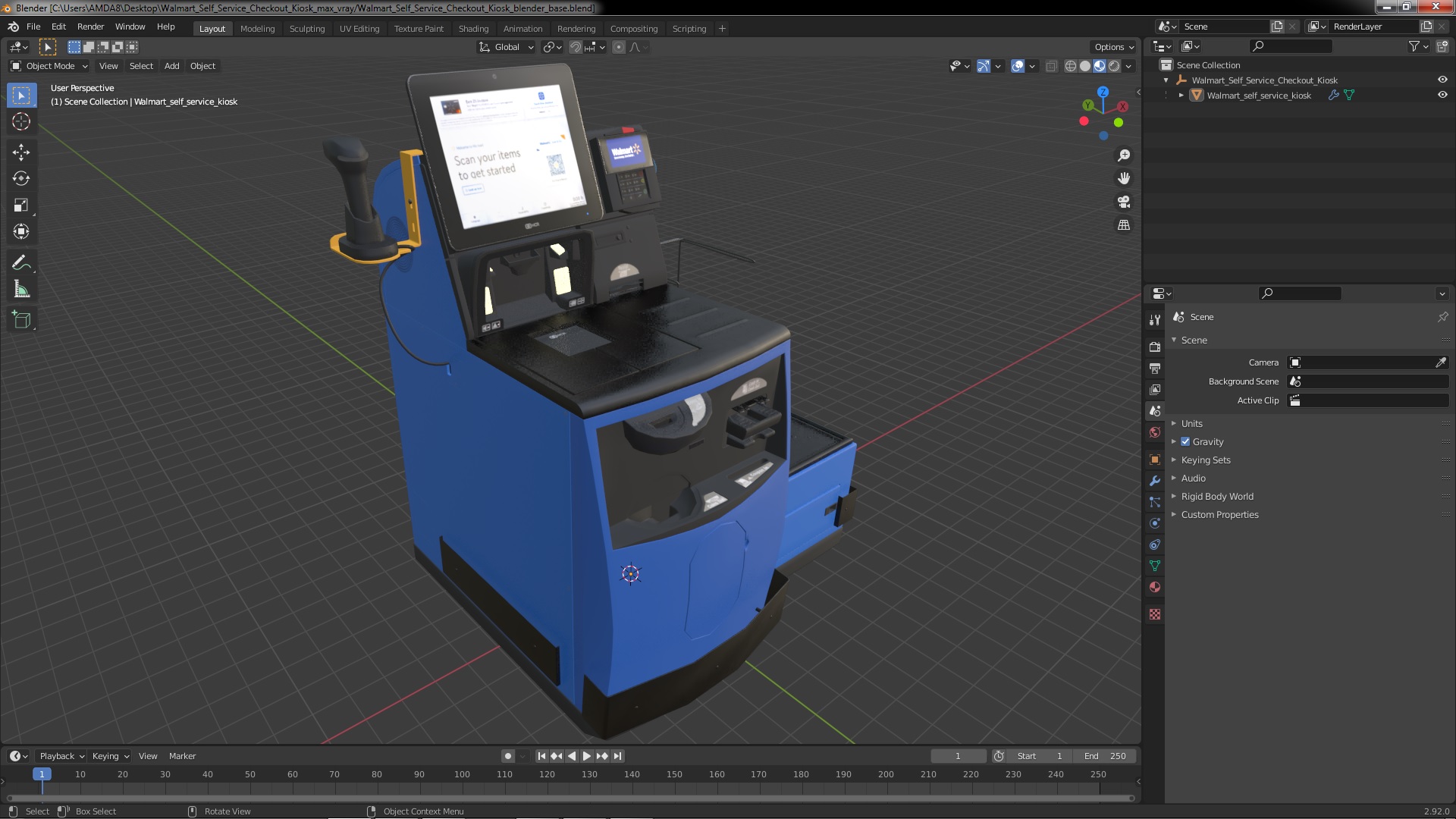Jump to the end frame
Screen dimensions: 1456x819
click(x=618, y=756)
